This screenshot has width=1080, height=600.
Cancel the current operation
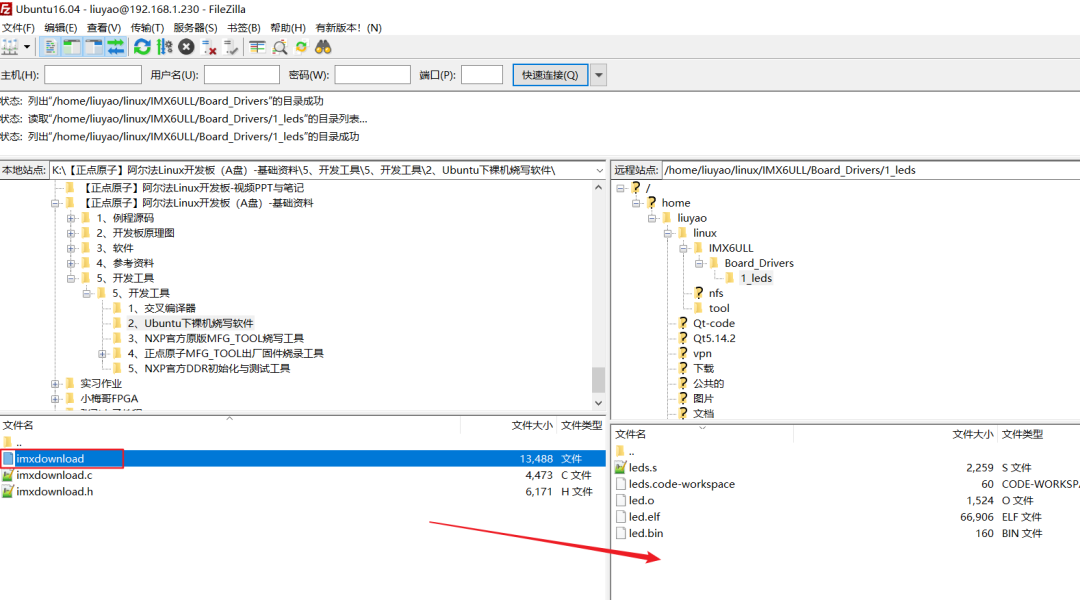click(185, 47)
